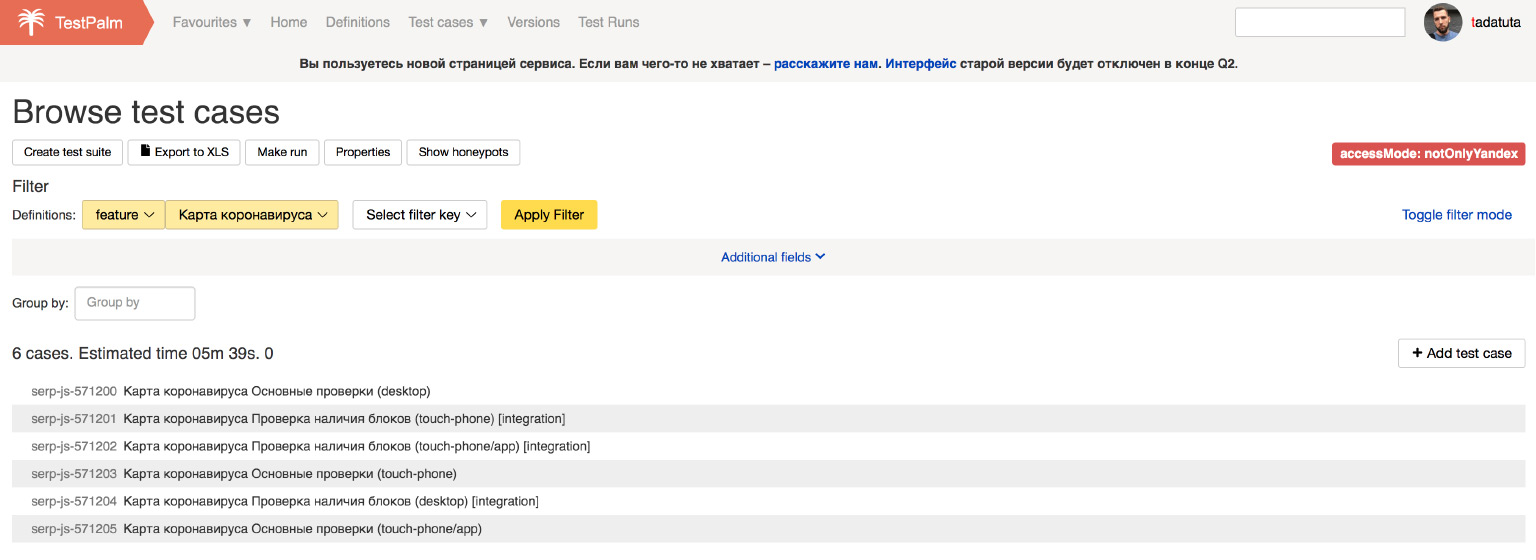Screen dimensions: 1536x560
Task: Click the Create test suite button
Action: pyautogui.click(x=68, y=152)
